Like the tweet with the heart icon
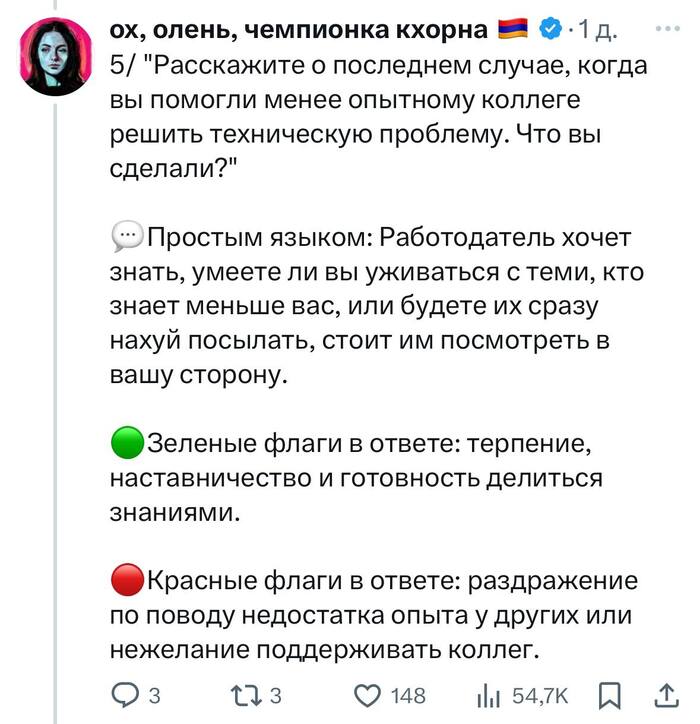 coord(370,695)
